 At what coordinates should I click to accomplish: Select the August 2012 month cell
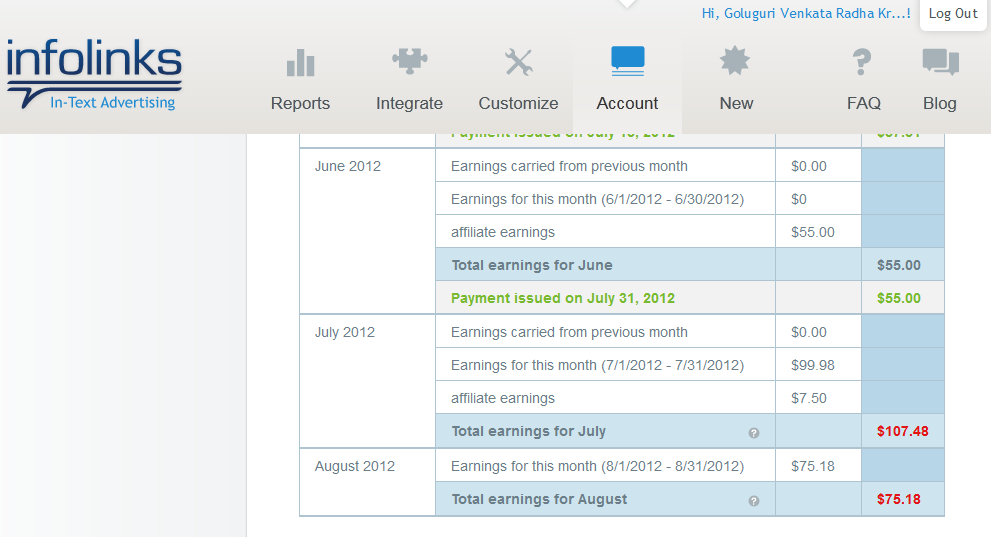point(367,482)
